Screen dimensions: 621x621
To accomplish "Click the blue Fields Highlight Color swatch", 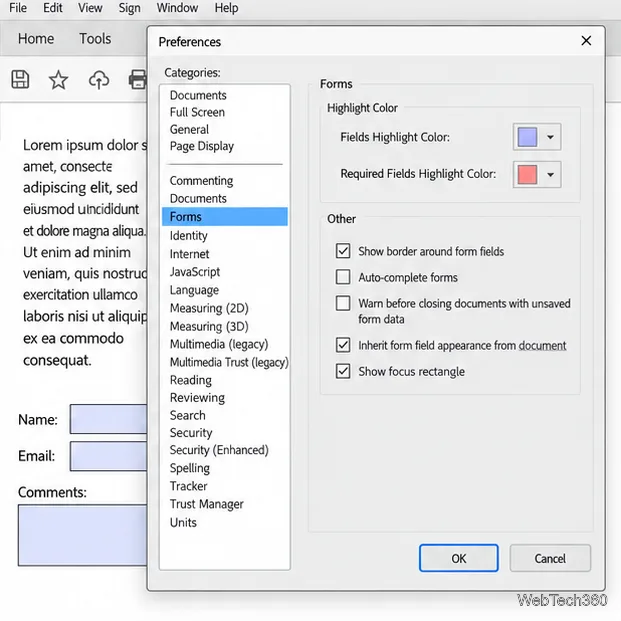I will [x=527, y=137].
